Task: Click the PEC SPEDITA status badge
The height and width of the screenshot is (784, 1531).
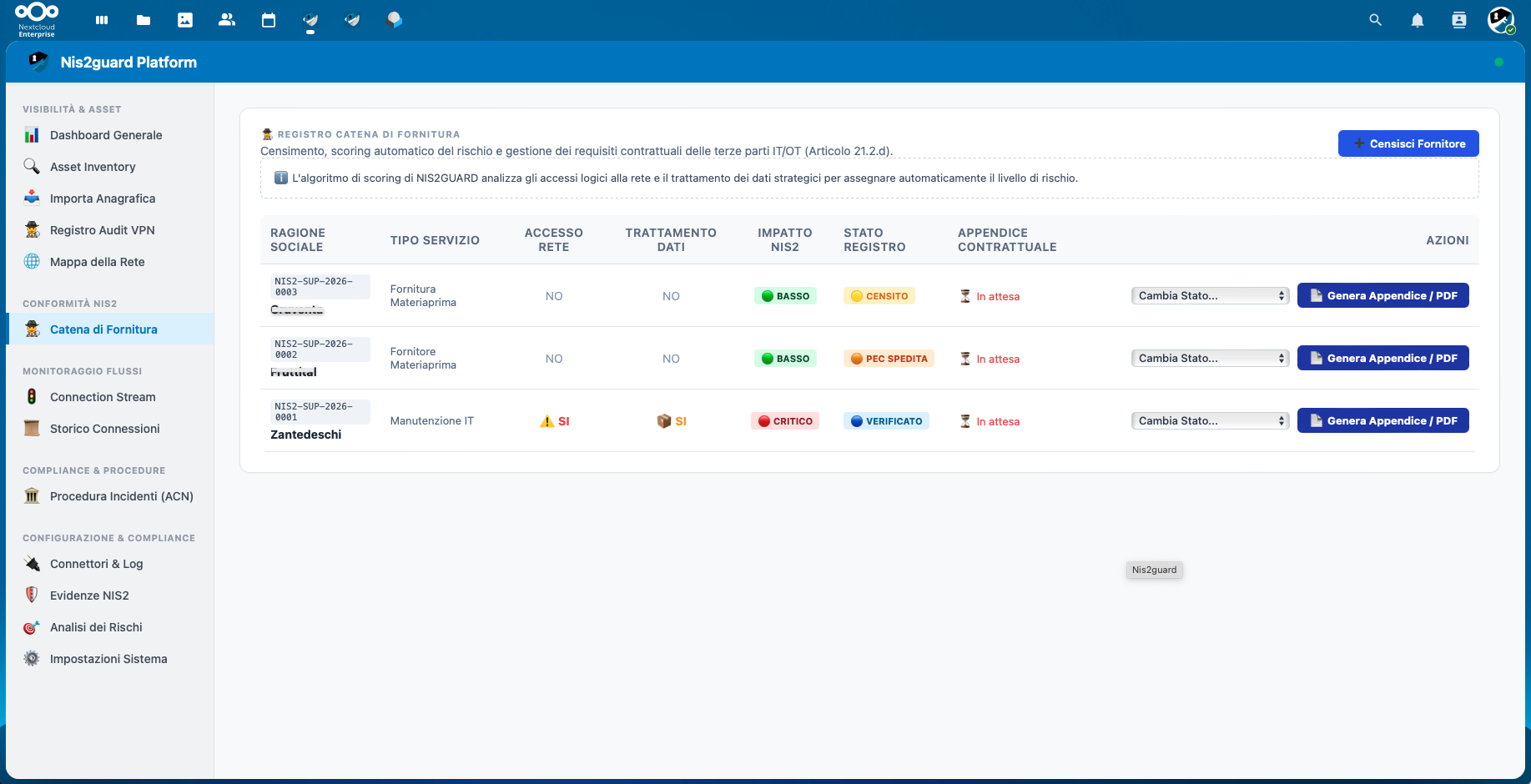Action: [x=889, y=359]
